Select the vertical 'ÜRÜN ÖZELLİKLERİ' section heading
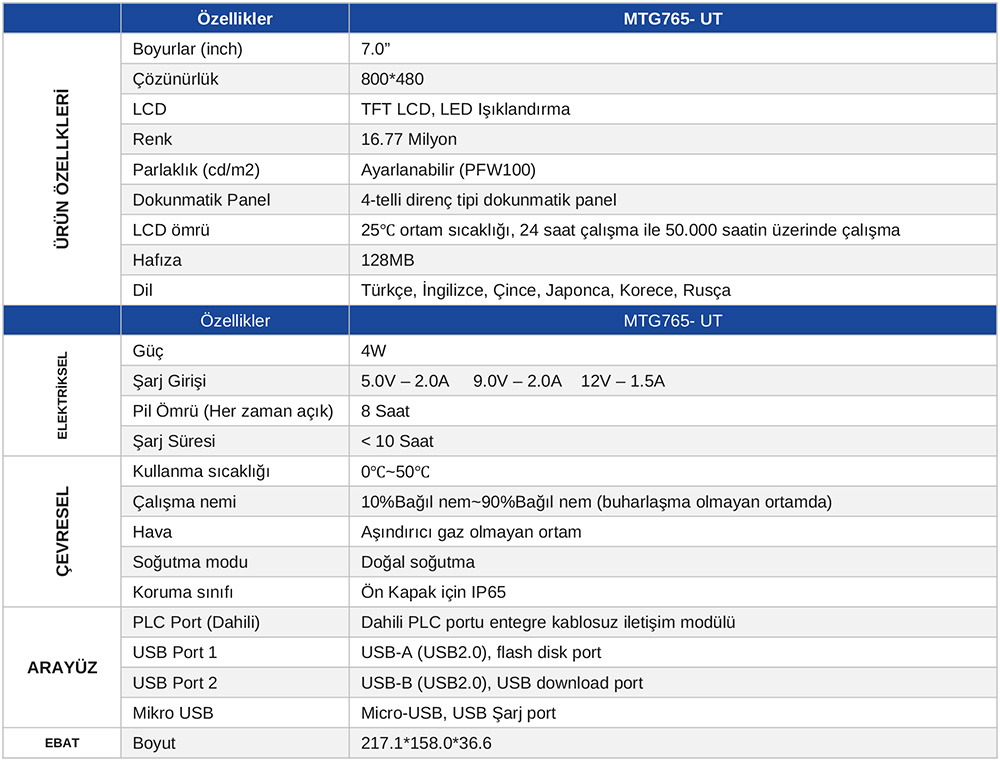 click(x=62, y=168)
